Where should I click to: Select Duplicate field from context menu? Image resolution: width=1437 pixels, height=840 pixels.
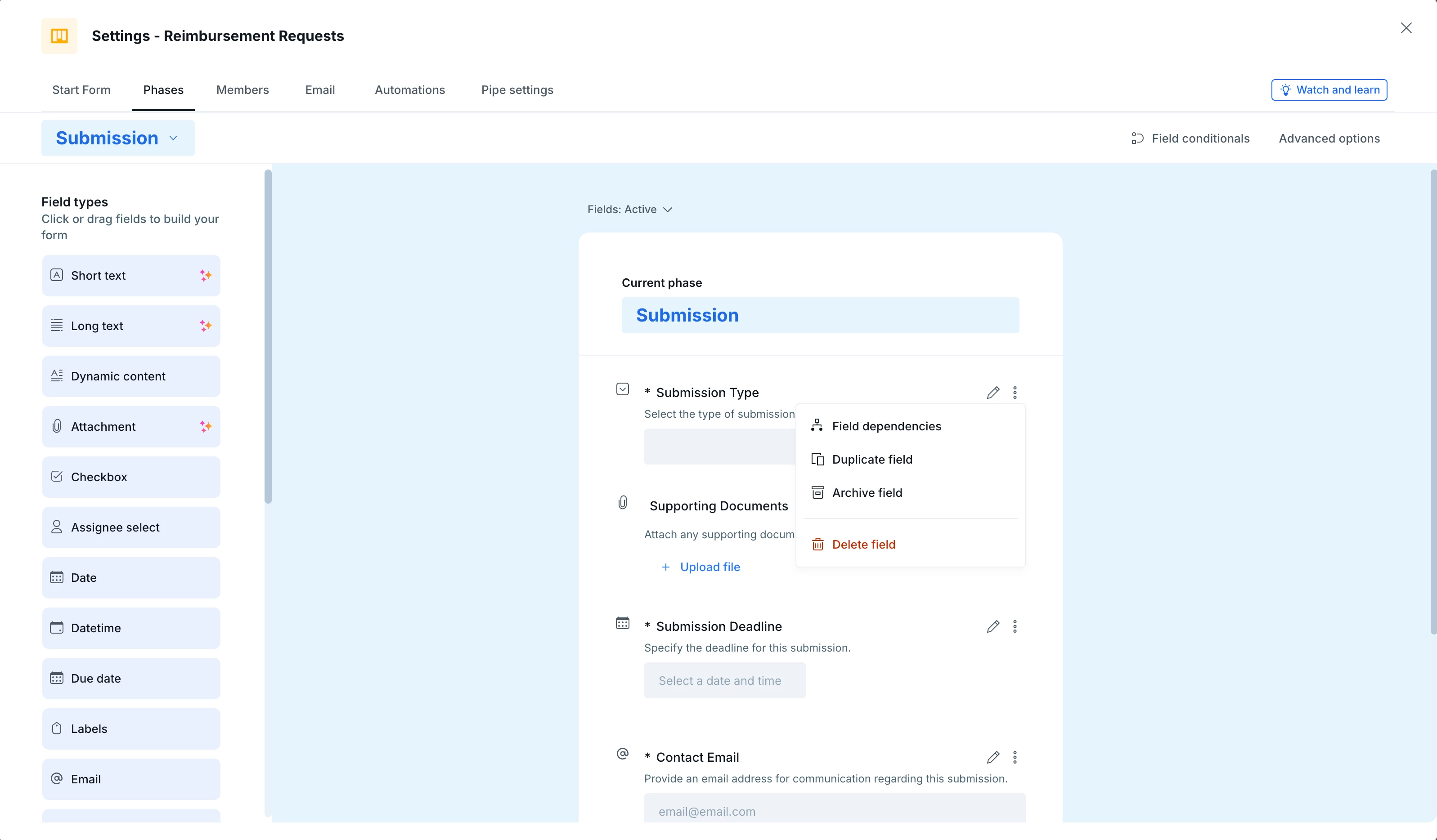(871, 459)
